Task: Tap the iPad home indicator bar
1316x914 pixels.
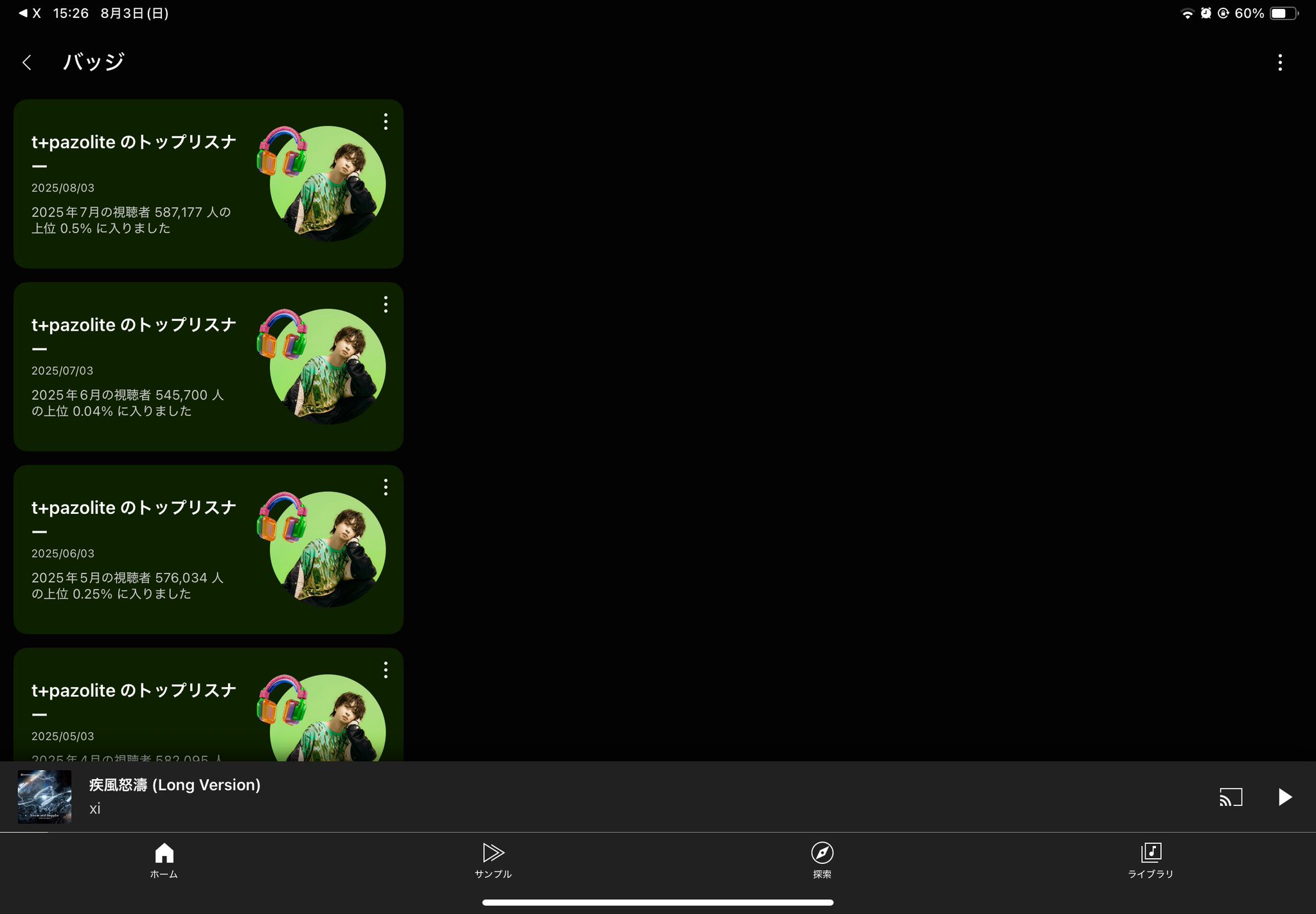Action: [x=658, y=902]
